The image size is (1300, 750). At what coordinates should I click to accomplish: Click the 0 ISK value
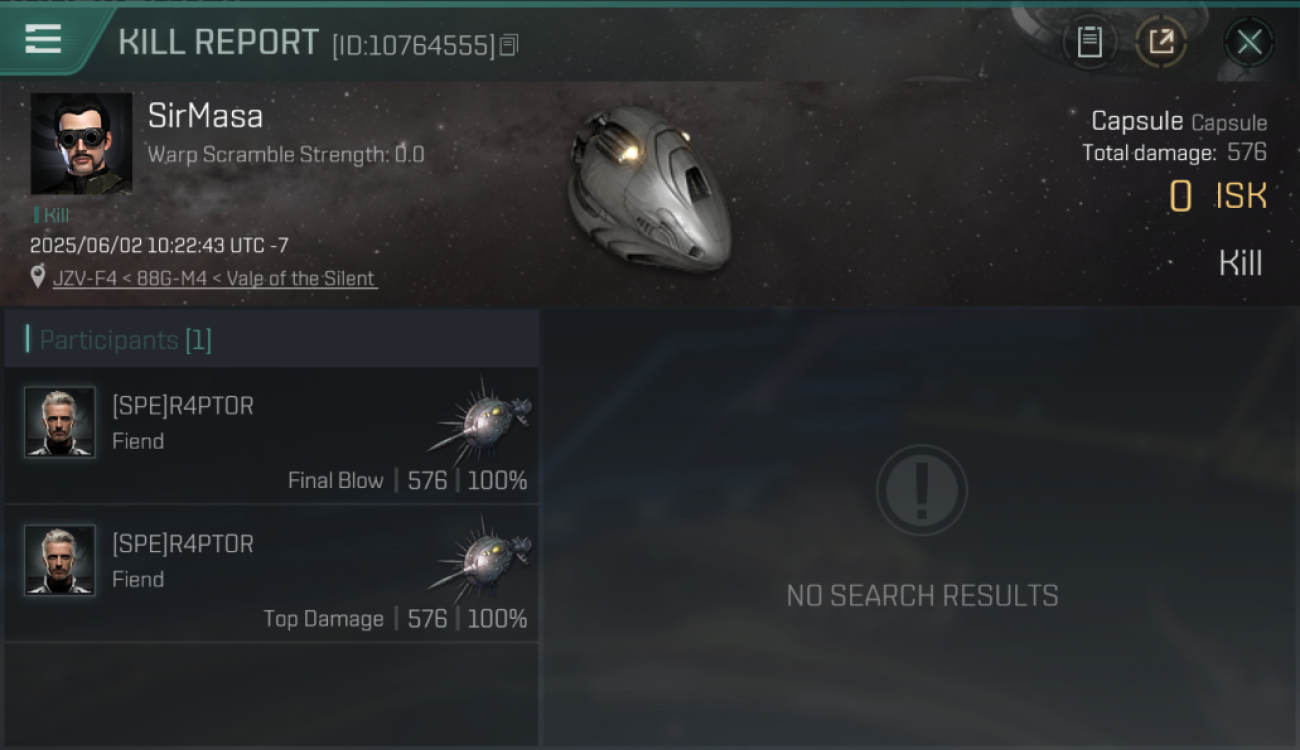(1218, 196)
